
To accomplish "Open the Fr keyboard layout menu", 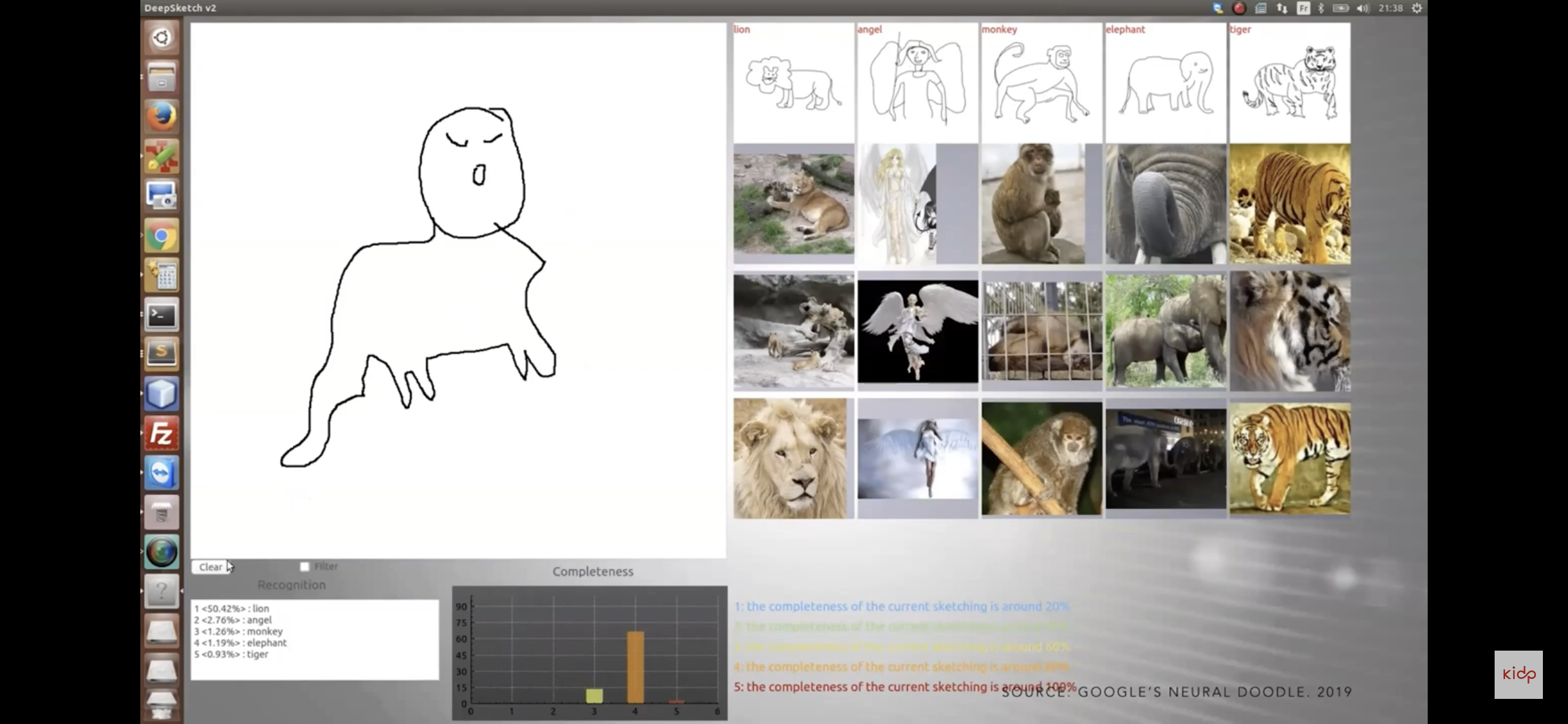I will click(1303, 8).
